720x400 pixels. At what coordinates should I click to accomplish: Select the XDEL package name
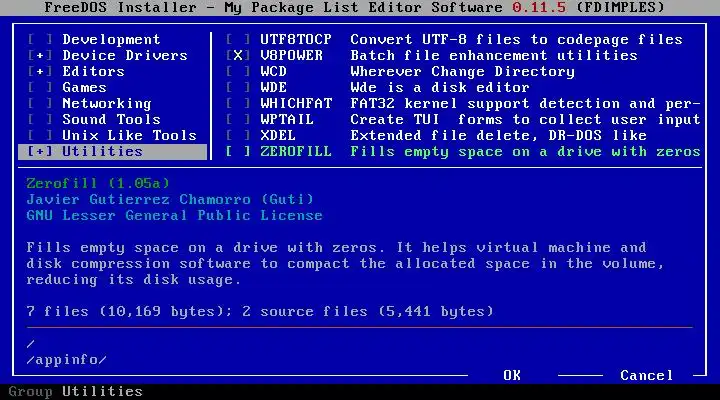[x=278, y=135]
